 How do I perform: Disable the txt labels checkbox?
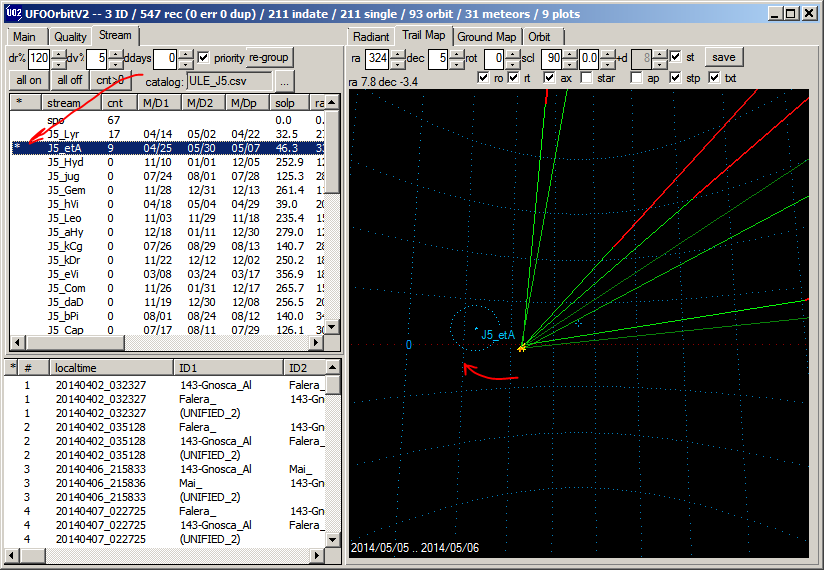(x=714, y=78)
